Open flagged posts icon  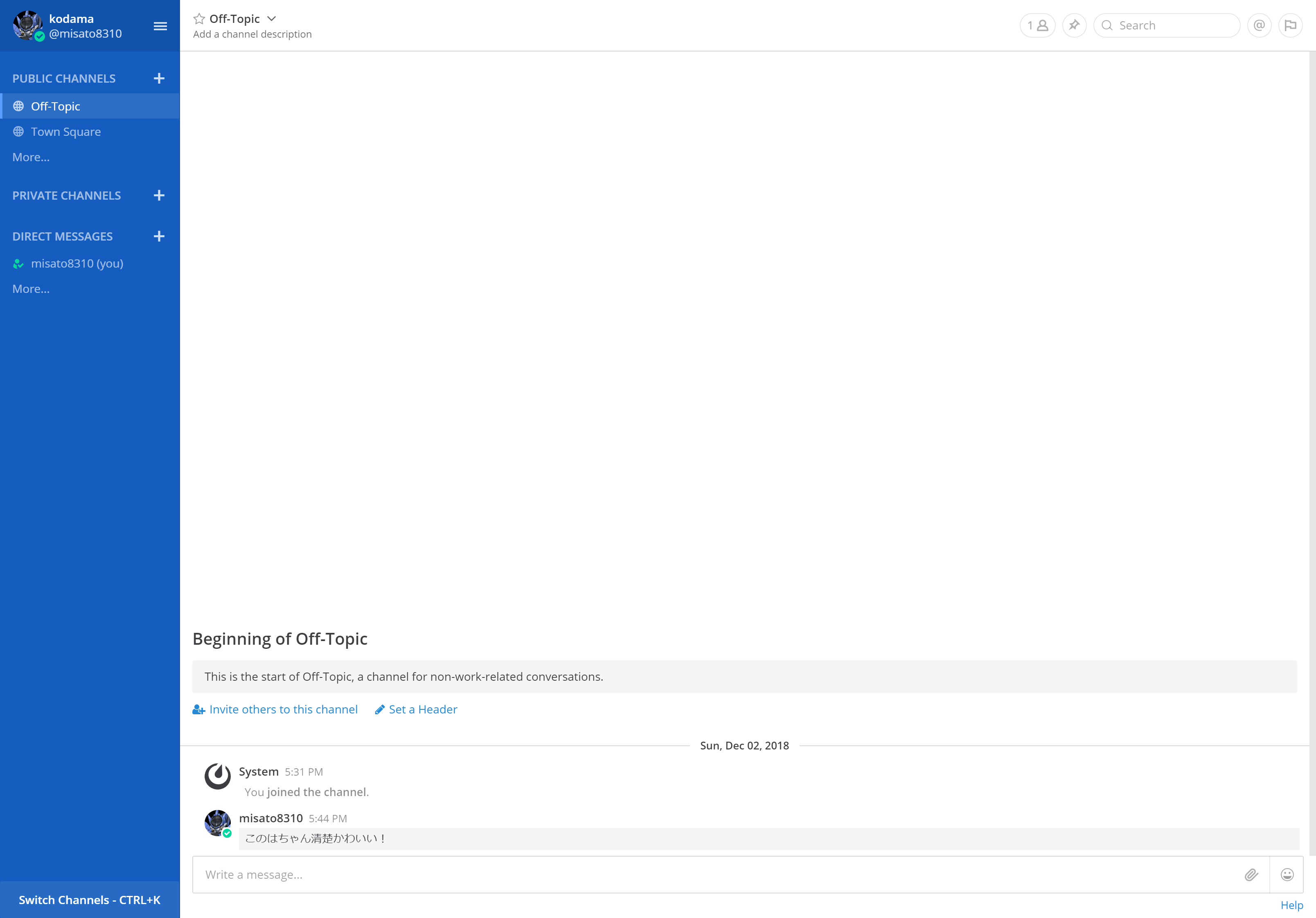1290,26
